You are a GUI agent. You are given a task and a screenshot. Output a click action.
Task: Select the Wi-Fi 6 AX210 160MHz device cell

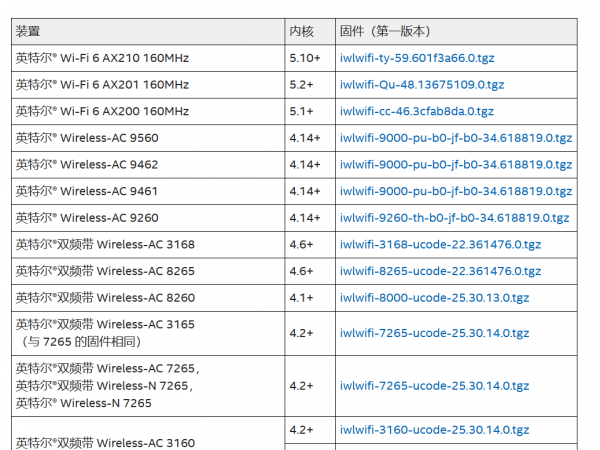coord(102,59)
